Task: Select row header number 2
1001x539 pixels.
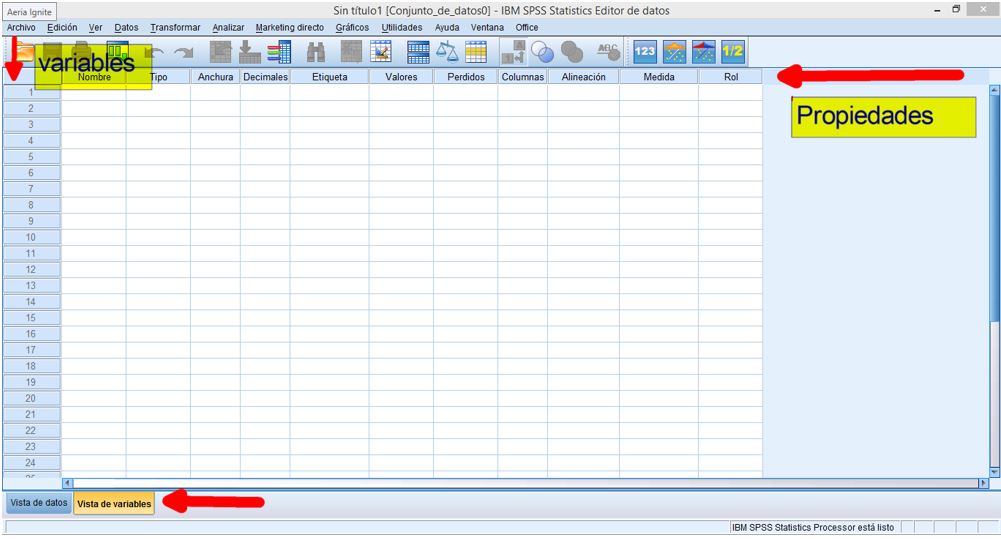Action: (x=31, y=109)
